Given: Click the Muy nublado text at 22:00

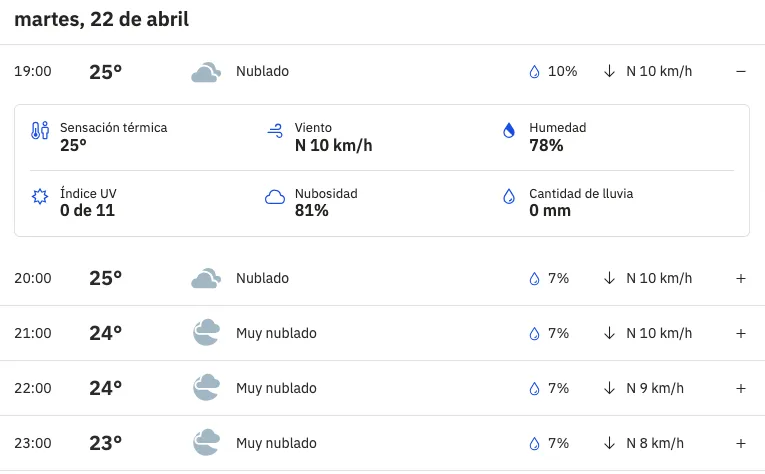Looking at the screenshot, I should (x=276, y=388).
